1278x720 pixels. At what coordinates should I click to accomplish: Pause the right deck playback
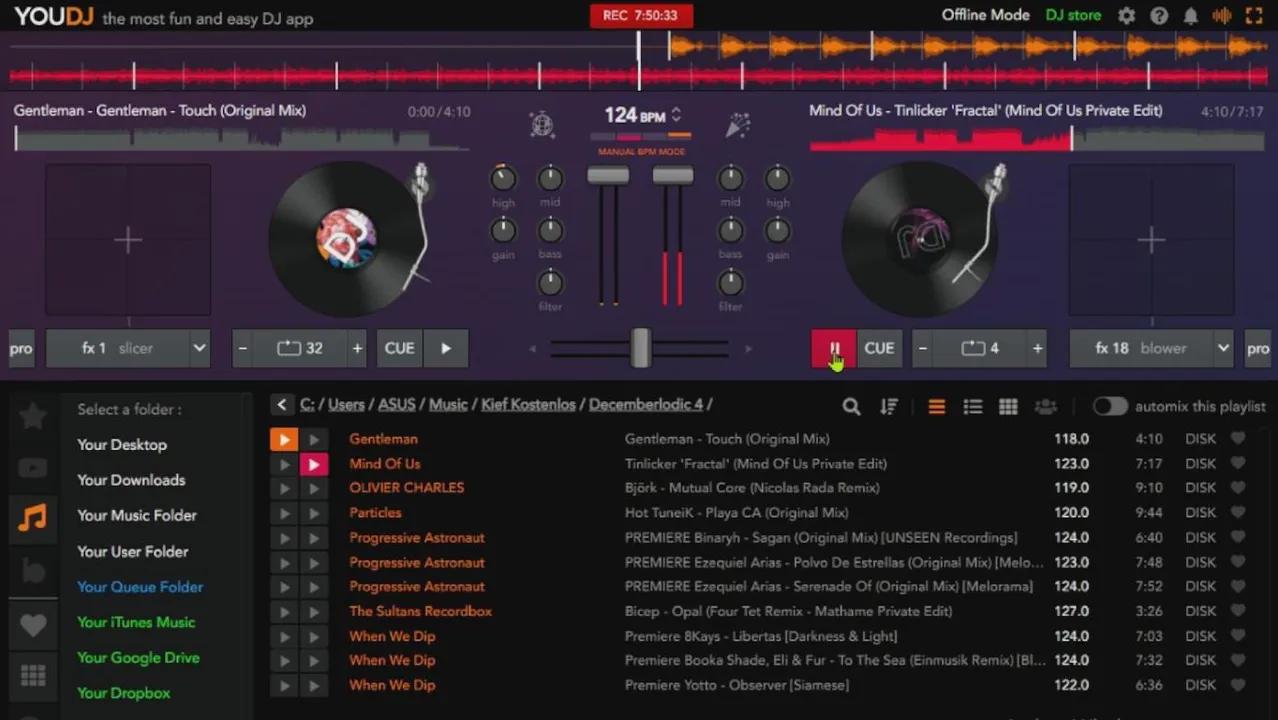[x=834, y=348]
